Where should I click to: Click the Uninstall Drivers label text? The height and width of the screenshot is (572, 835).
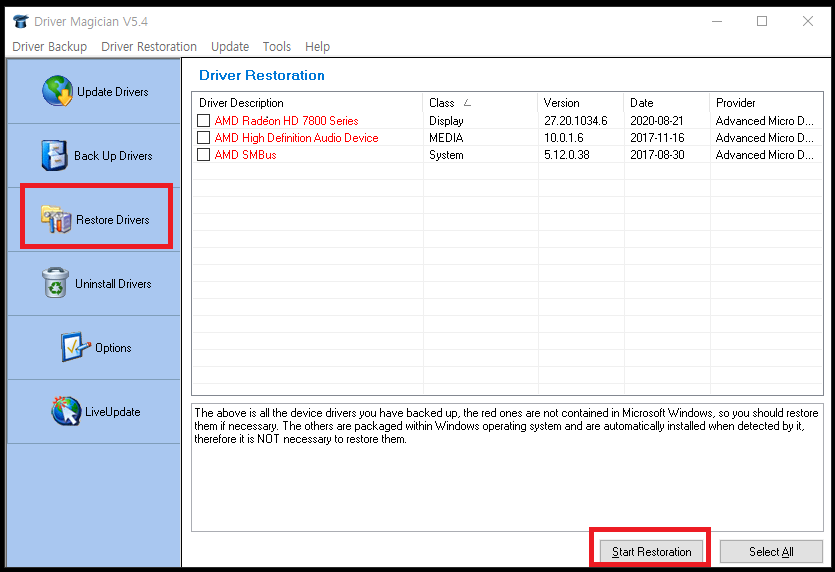point(113,283)
